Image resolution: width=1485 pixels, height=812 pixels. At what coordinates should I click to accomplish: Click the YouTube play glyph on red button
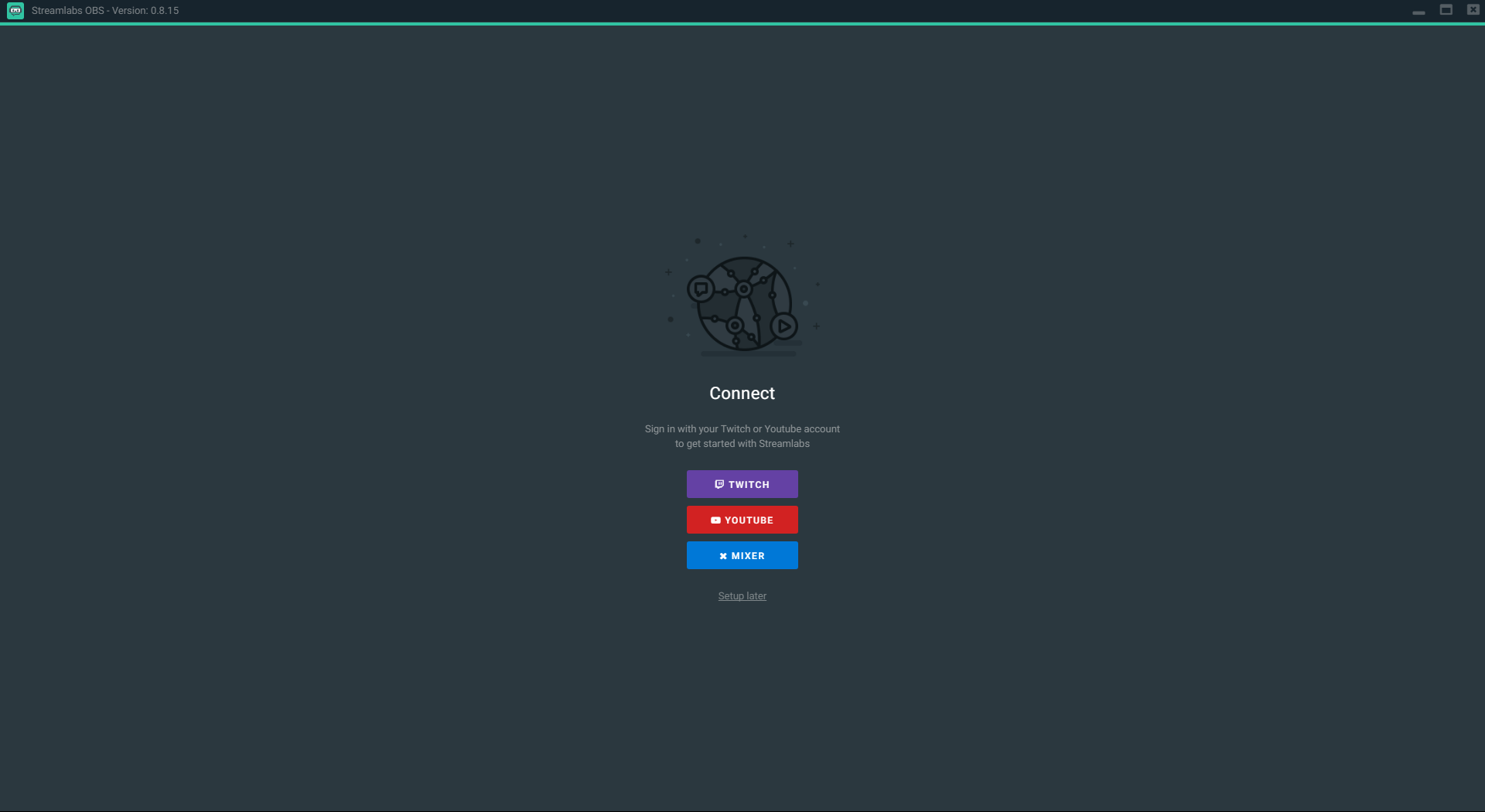click(715, 520)
